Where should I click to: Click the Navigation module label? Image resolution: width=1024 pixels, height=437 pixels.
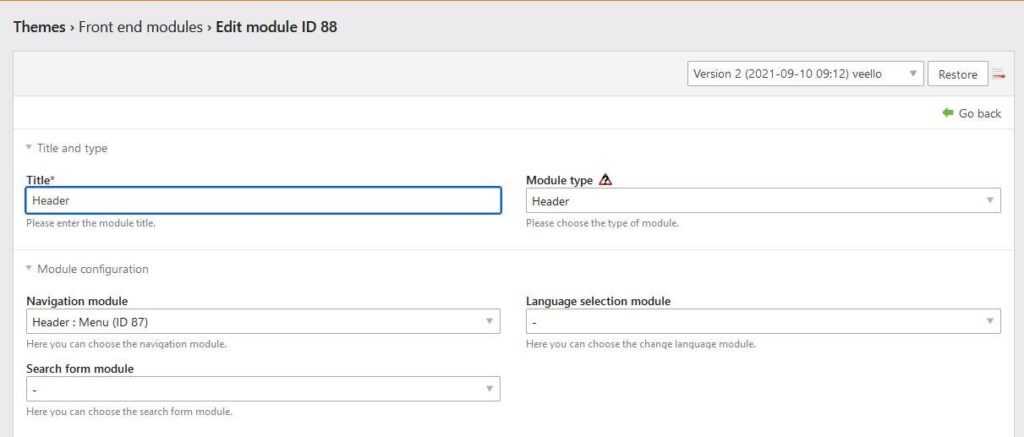77,301
